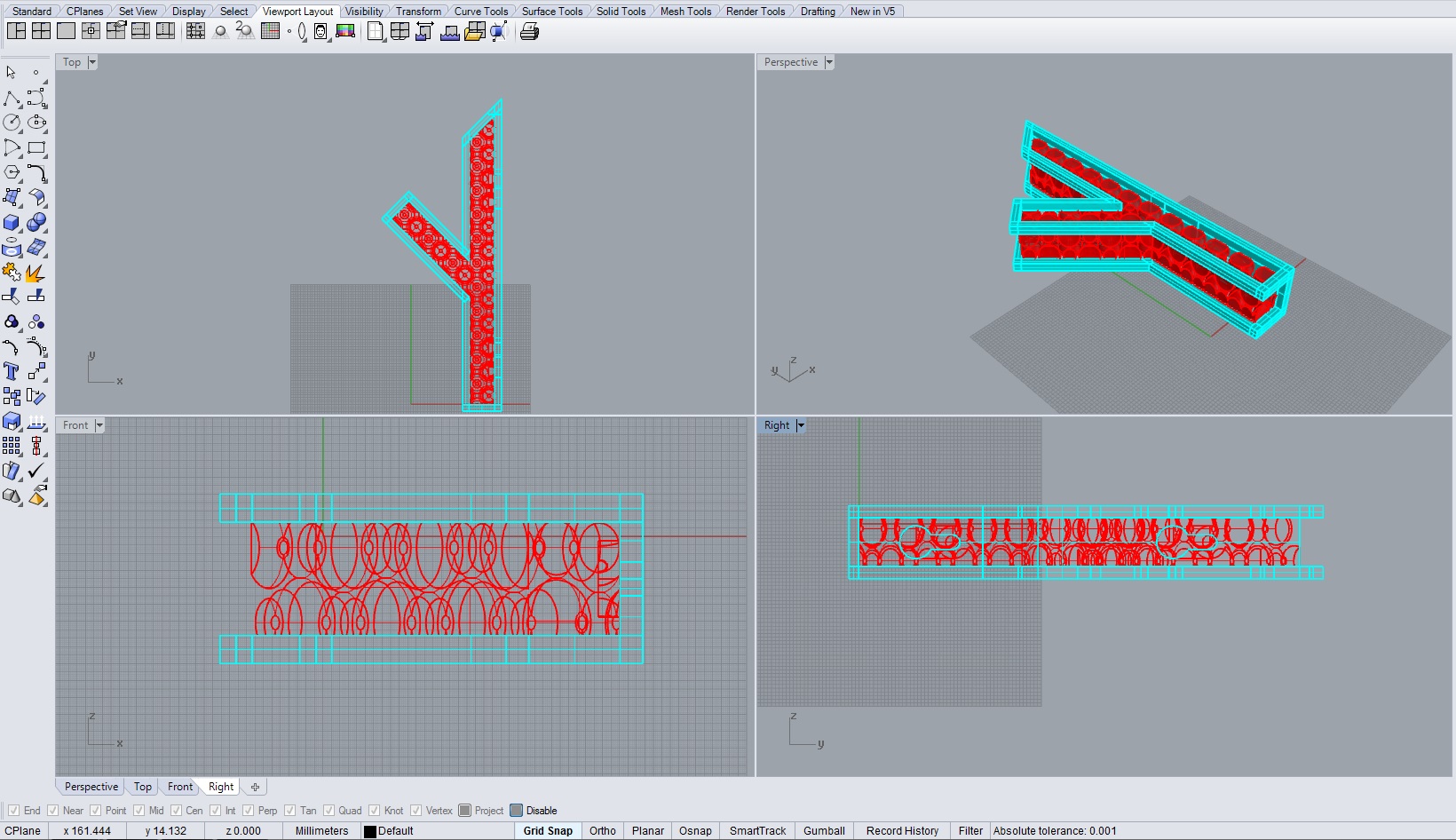Click the camera lens length icon
Image resolution: width=1456 pixels, height=840 pixels.
point(303,32)
